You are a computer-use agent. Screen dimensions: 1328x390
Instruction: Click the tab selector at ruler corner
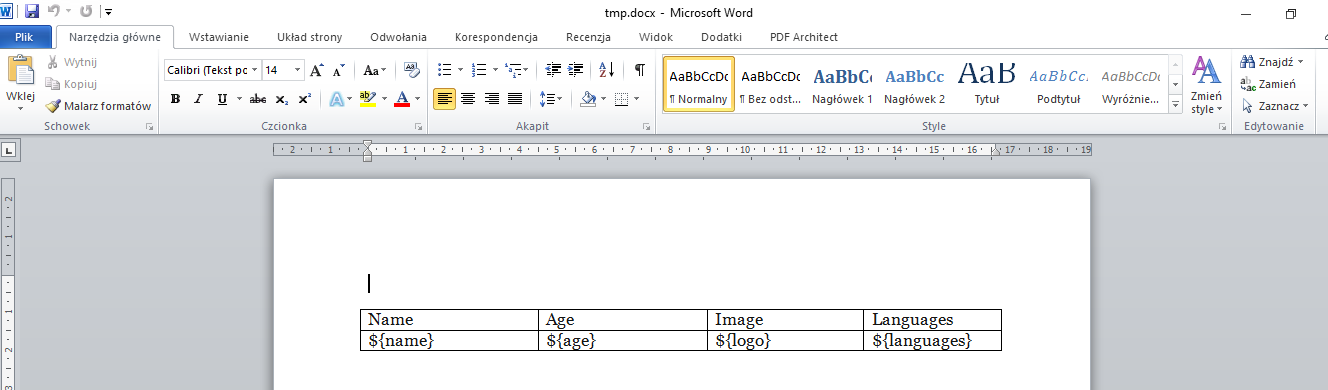9,150
